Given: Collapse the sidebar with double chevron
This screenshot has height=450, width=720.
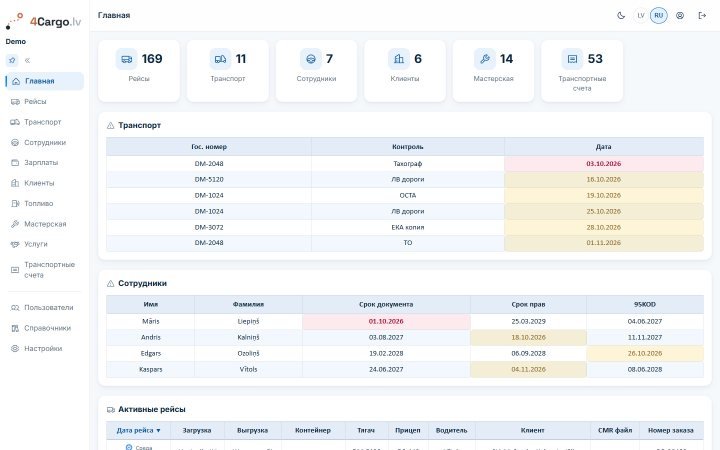Looking at the screenshot, I should click(x=28, y=60).
